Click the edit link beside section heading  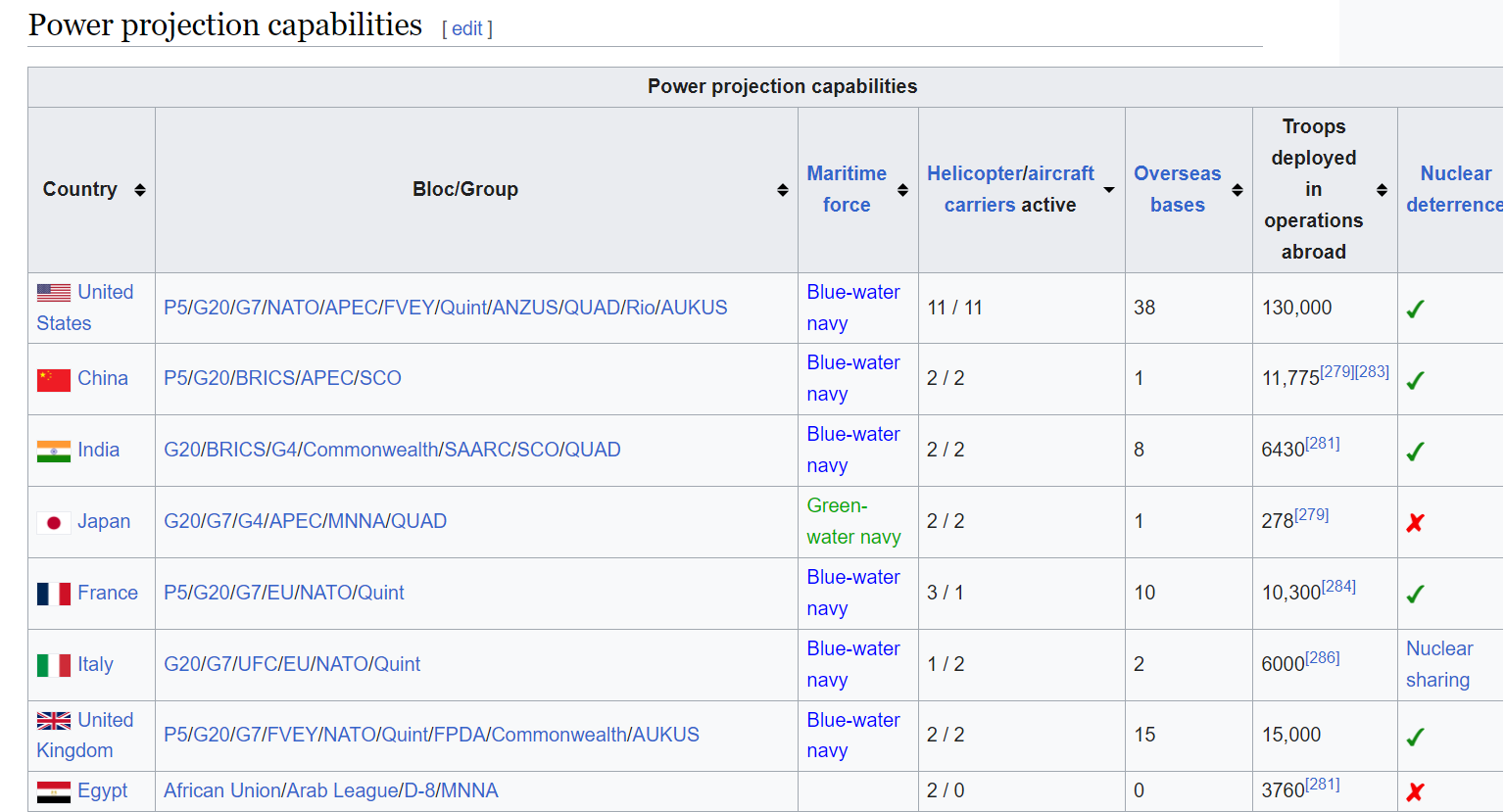(x=466, y=28)
